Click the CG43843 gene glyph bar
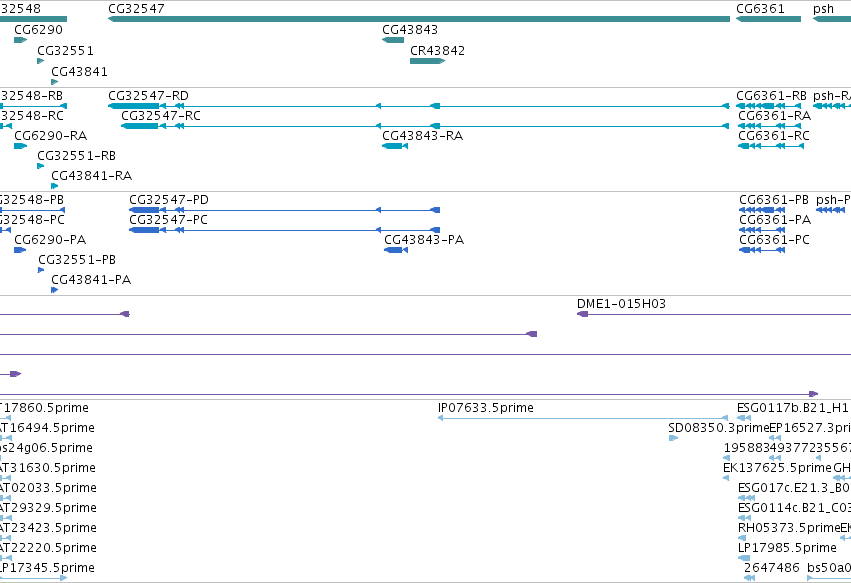851x583 pixels. pos(393,40)
